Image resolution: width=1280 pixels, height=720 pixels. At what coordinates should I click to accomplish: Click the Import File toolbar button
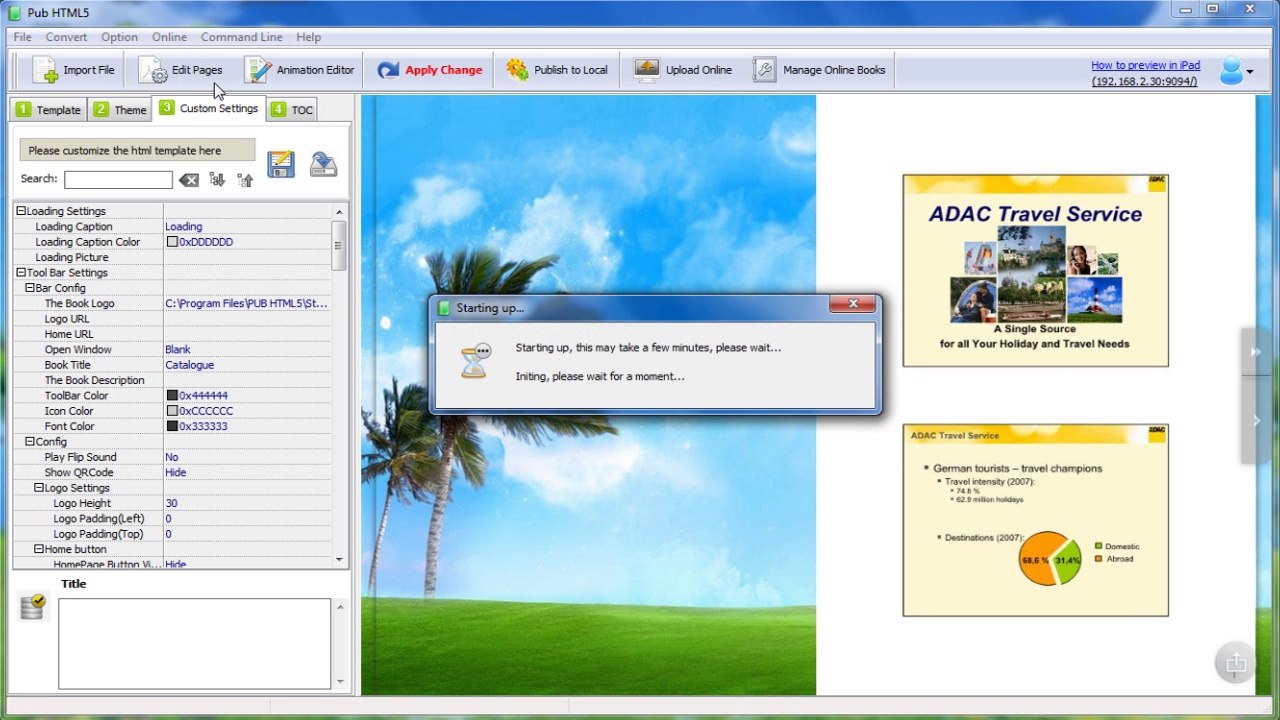tap(73, 70)
